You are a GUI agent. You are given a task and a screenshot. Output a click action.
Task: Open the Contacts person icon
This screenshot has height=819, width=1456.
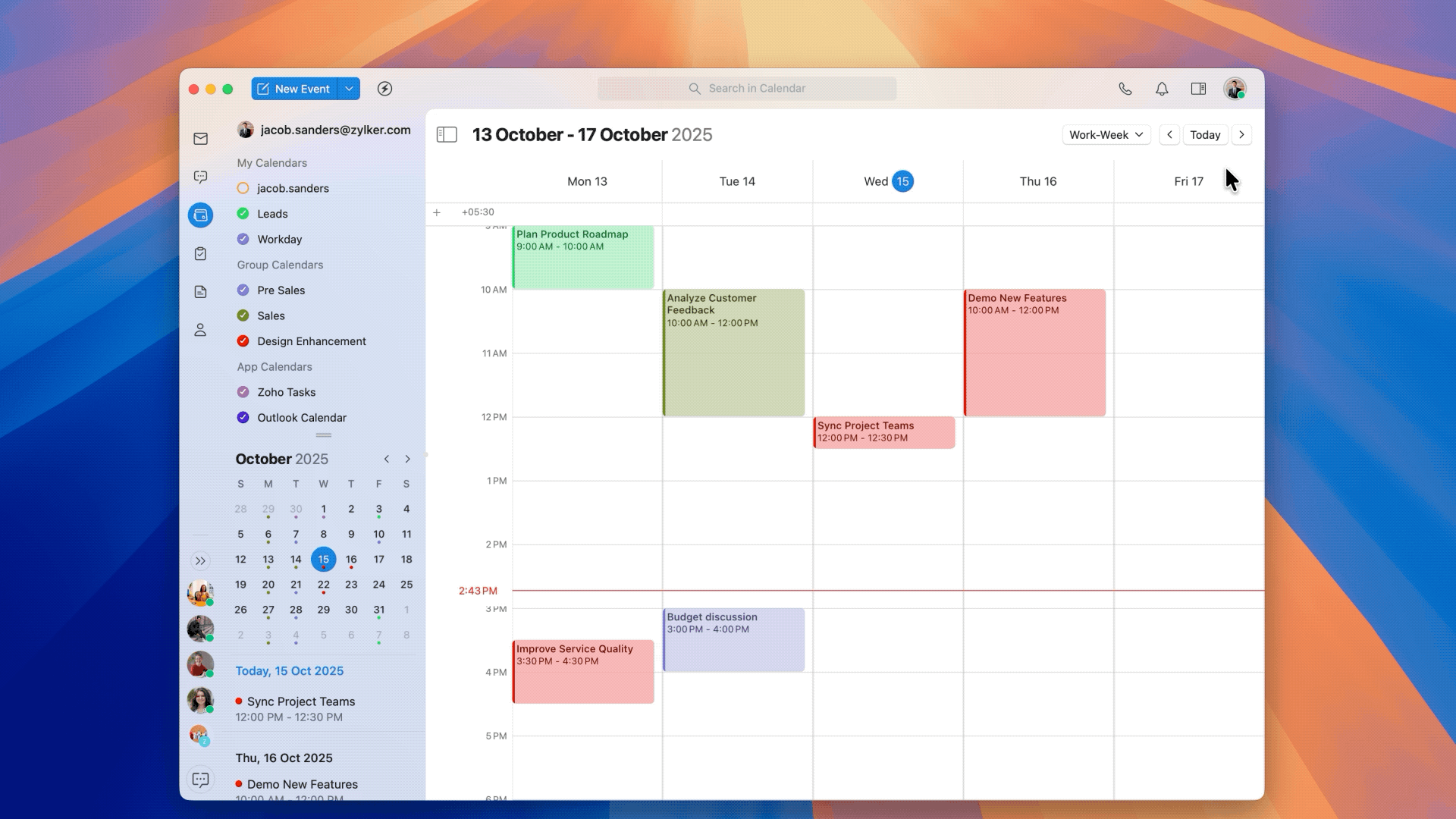(x=200, y=330)
